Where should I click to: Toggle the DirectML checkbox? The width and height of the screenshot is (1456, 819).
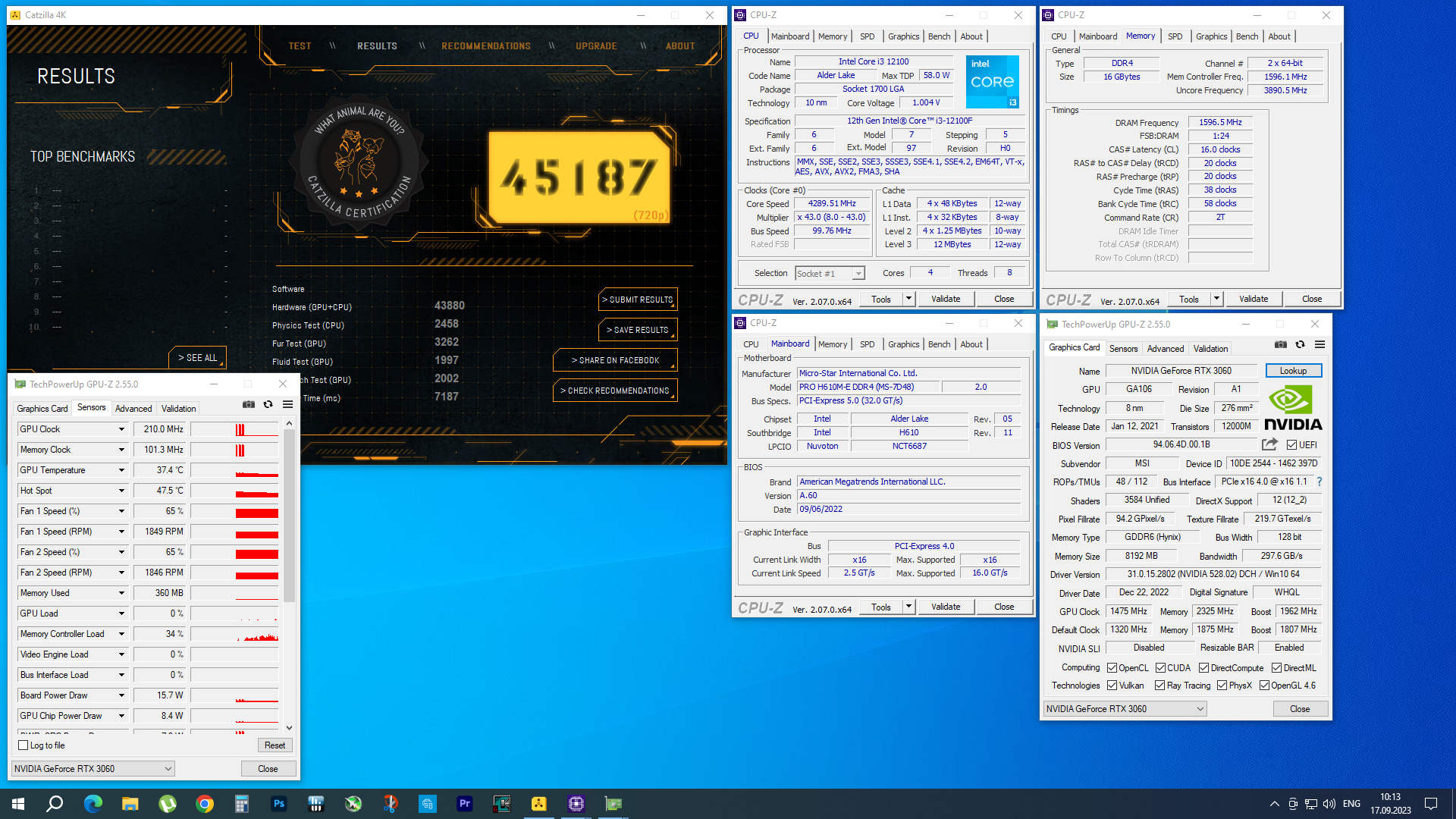click(x=1276, y=668)
